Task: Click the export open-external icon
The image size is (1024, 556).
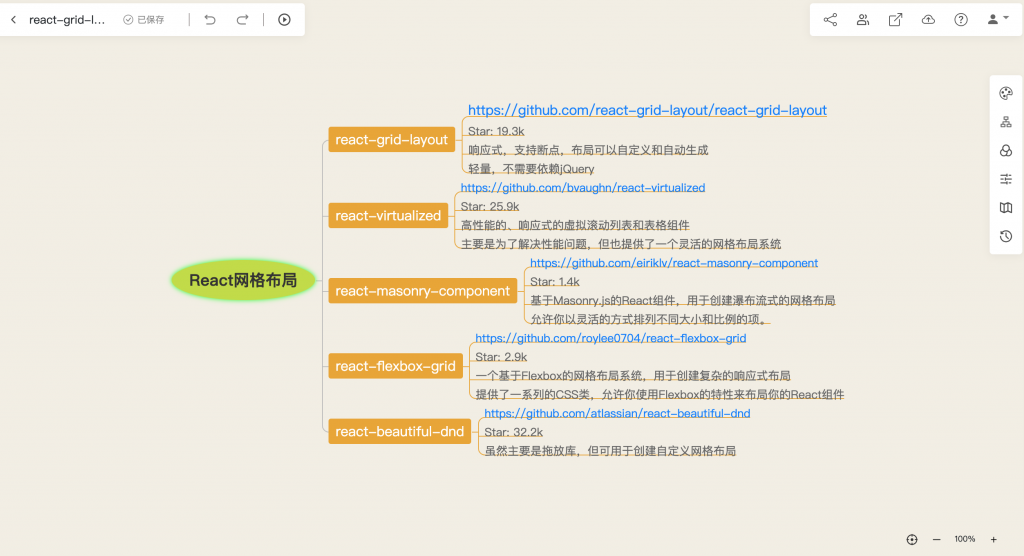Action: (895, 20)
